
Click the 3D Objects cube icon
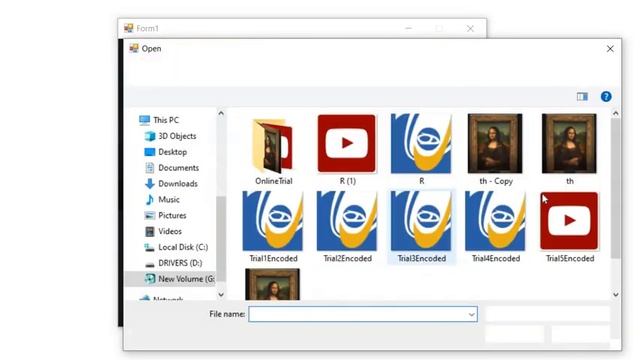(150, 136)
